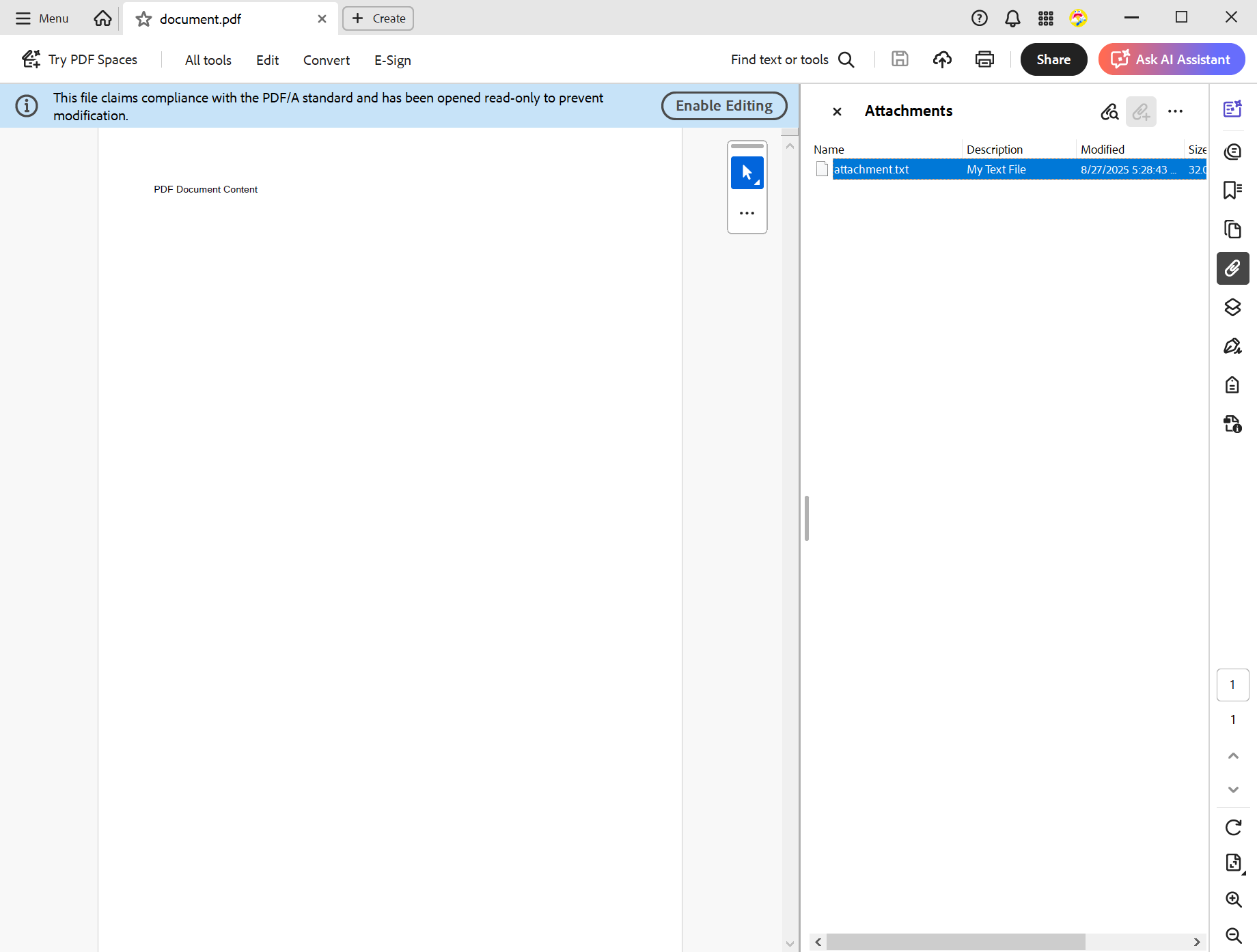
Task: Click the Share button
Action: click(1053, 59)
